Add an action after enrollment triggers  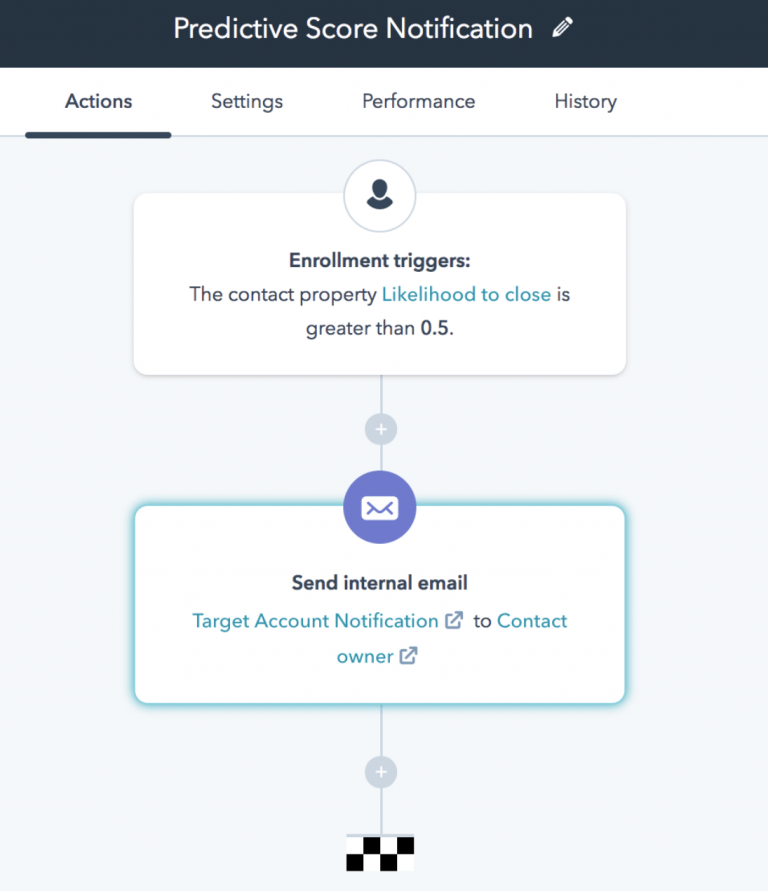pyautogui.click(x=380, y=428)
